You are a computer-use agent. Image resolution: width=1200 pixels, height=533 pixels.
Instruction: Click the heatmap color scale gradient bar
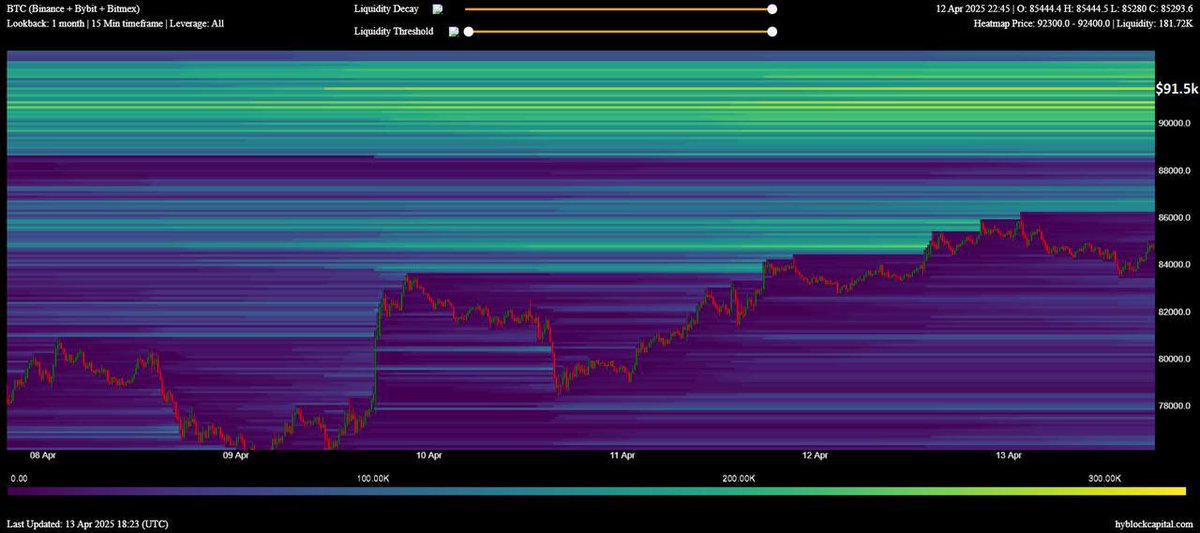pos(596,492)
